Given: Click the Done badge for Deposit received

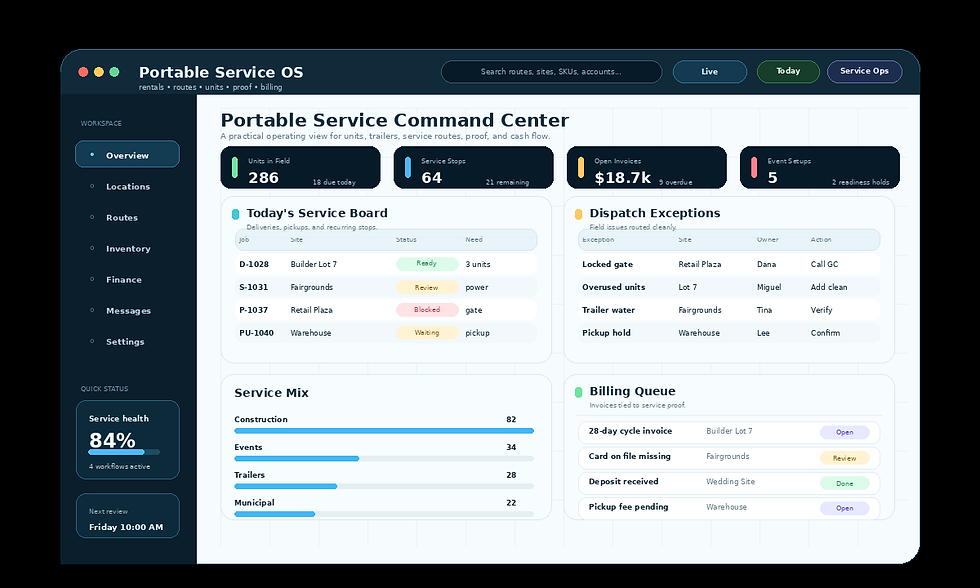Looking at the screenshot, I should [844, 483].
